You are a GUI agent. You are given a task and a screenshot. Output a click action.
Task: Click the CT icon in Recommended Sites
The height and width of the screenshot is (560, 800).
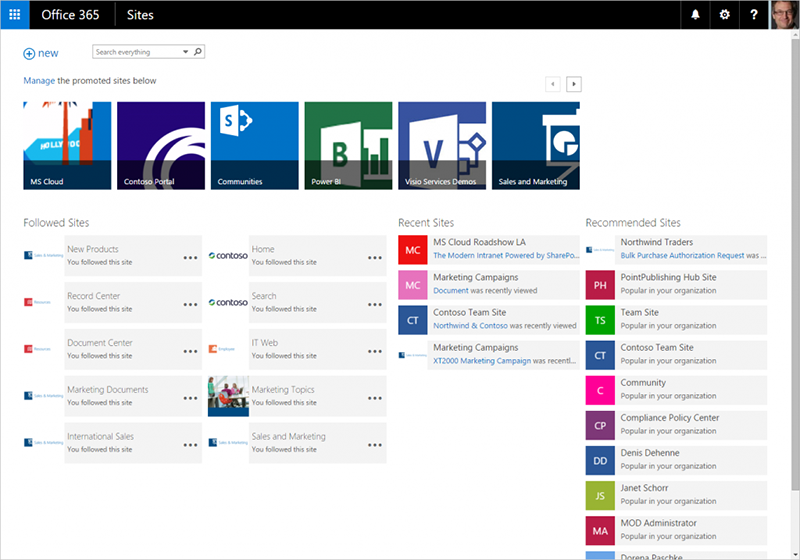coord(600,355)
